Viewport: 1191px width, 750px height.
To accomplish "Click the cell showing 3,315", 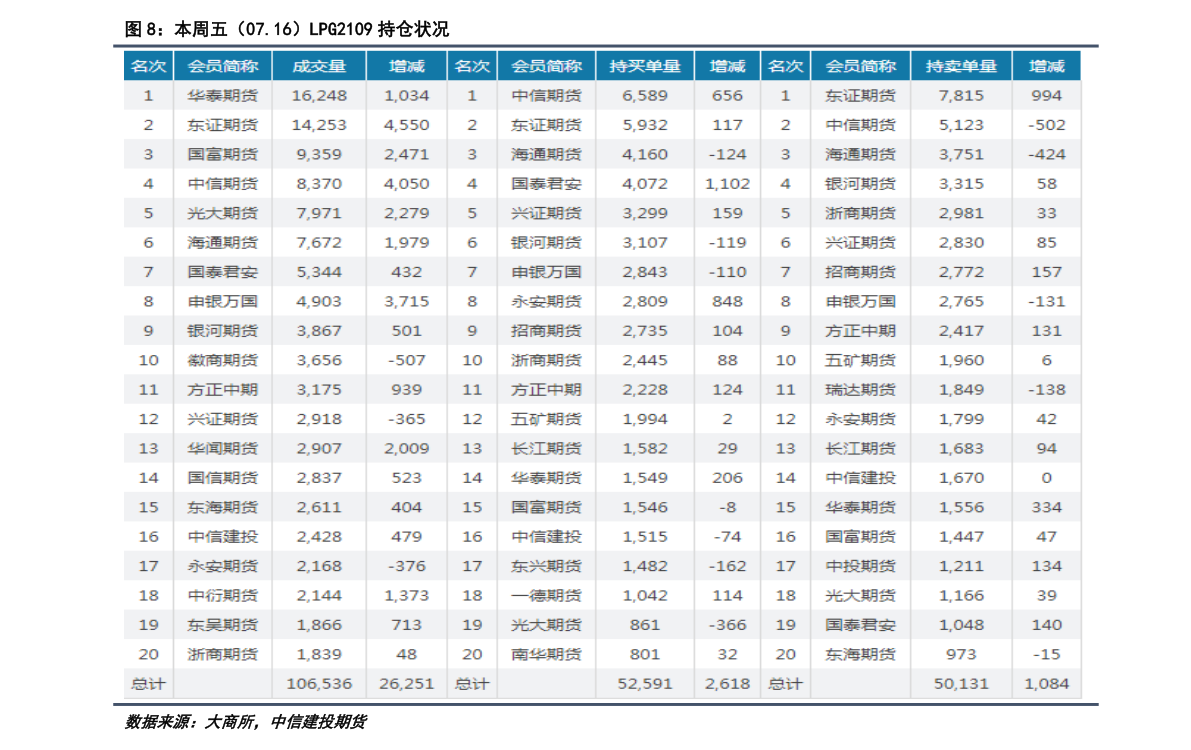I will [x=961, y=184].
